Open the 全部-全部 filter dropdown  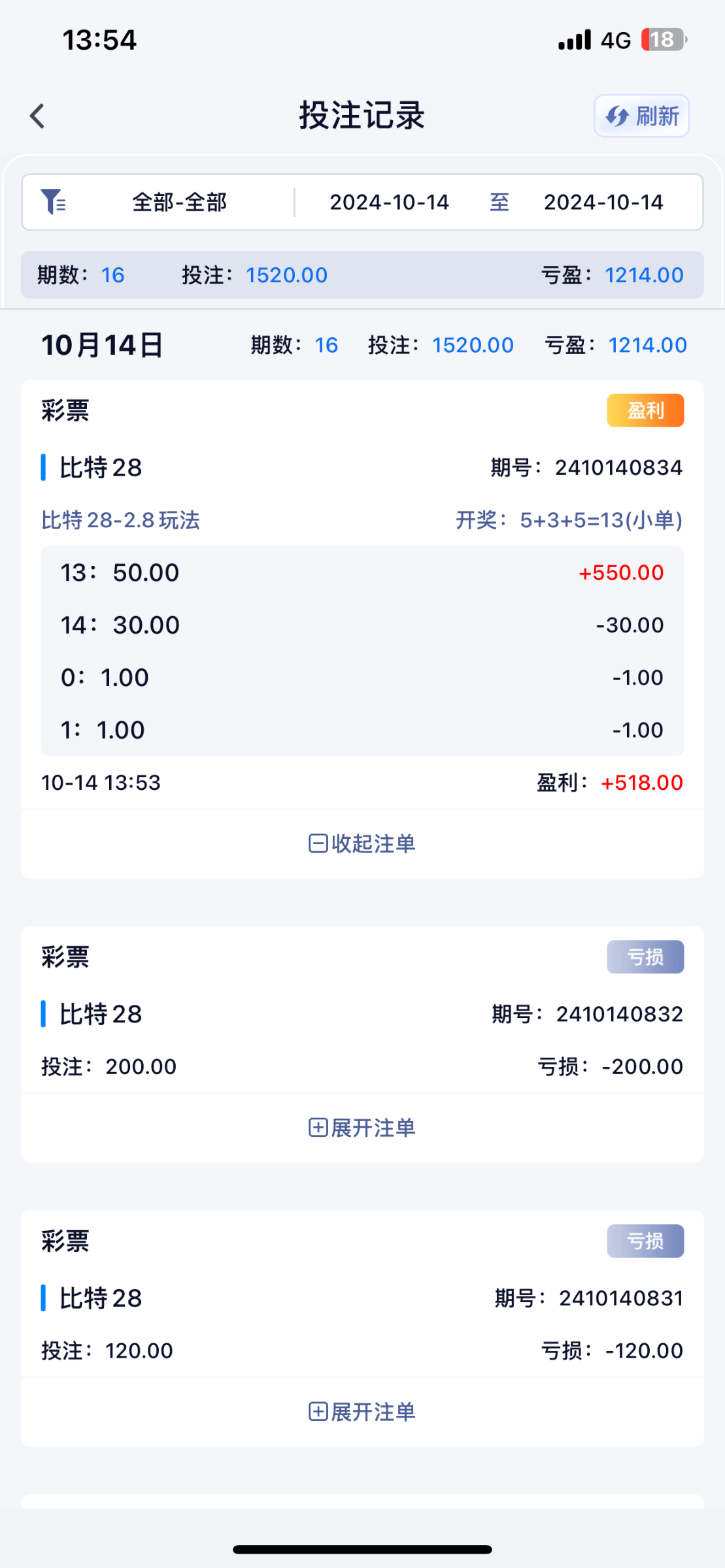click(179, 203)
